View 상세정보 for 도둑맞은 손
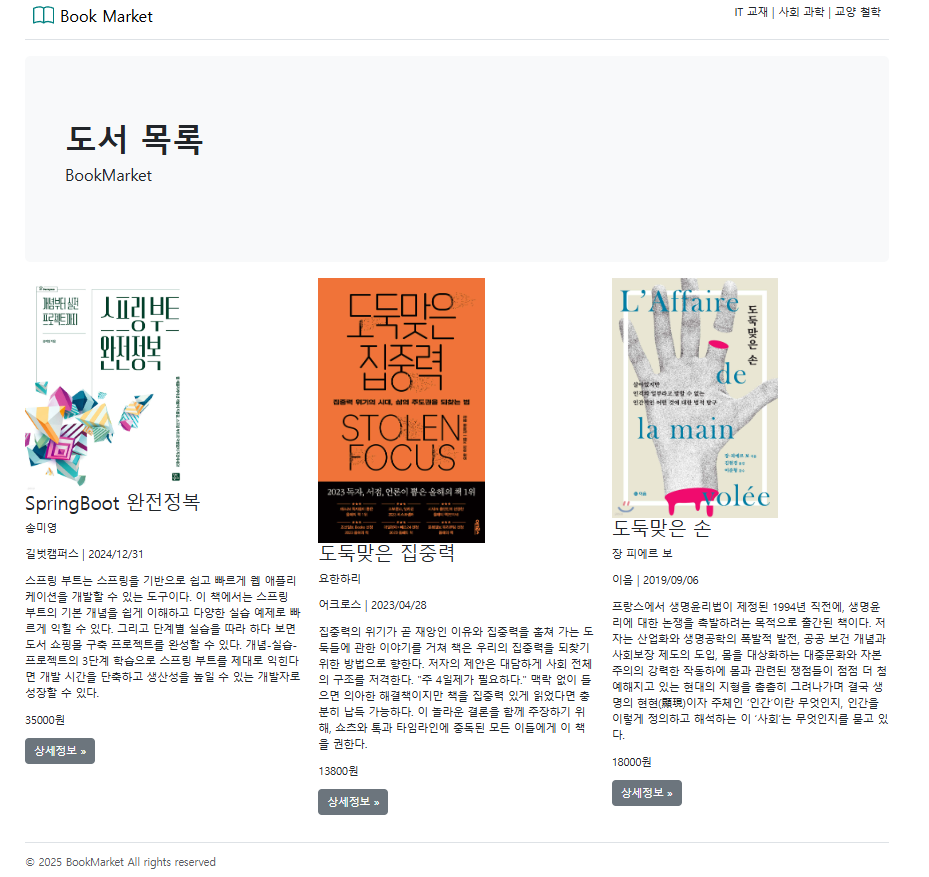 tap(647, 793)
